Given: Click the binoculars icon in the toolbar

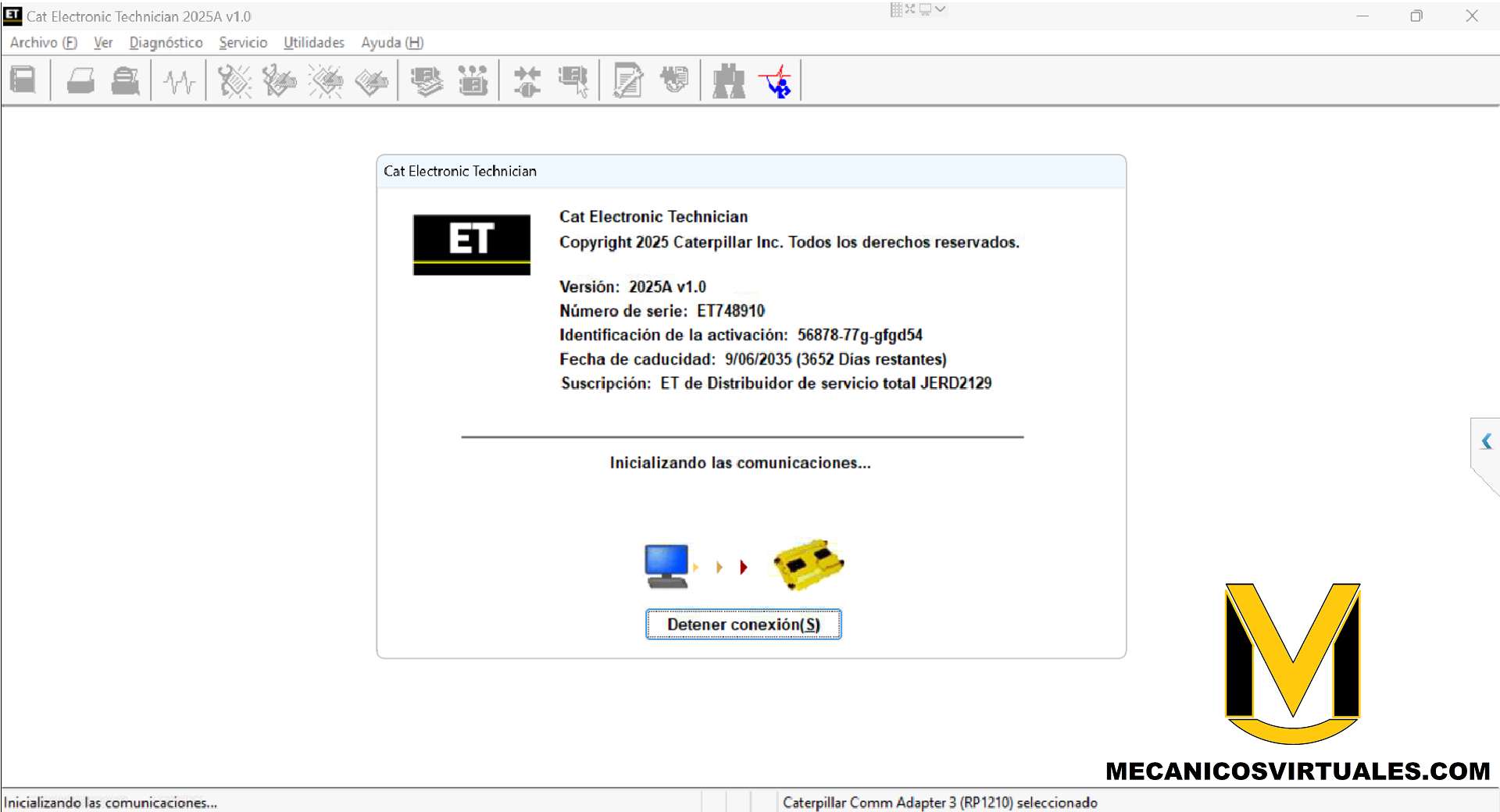Looking at the screenshot, I should (728, 81).
